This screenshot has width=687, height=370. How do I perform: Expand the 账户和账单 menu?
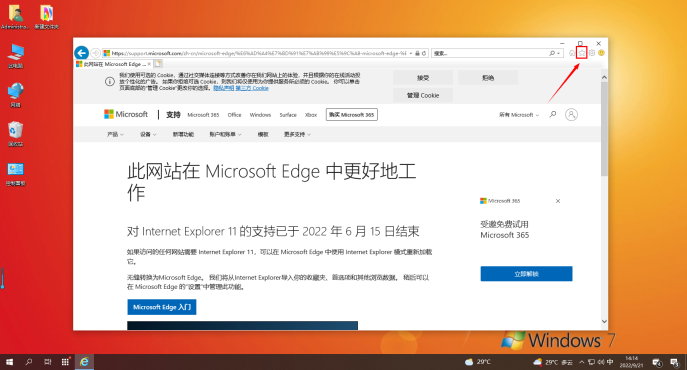tap(225, 134)
